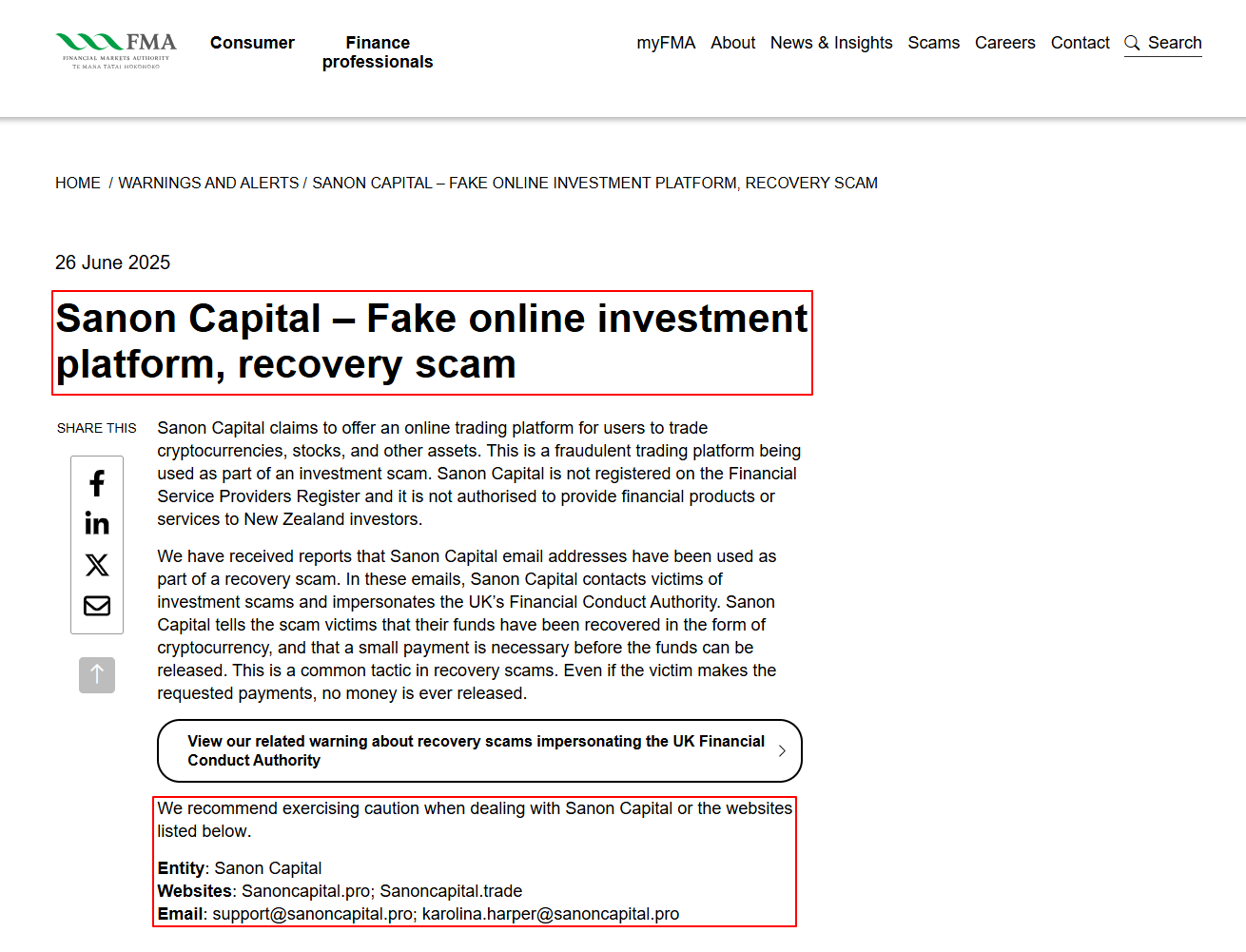Screen dimensions: 1246x952
Task: Click the search magnifier icon
Action: pyautogui.click(x=1132, y=43)
